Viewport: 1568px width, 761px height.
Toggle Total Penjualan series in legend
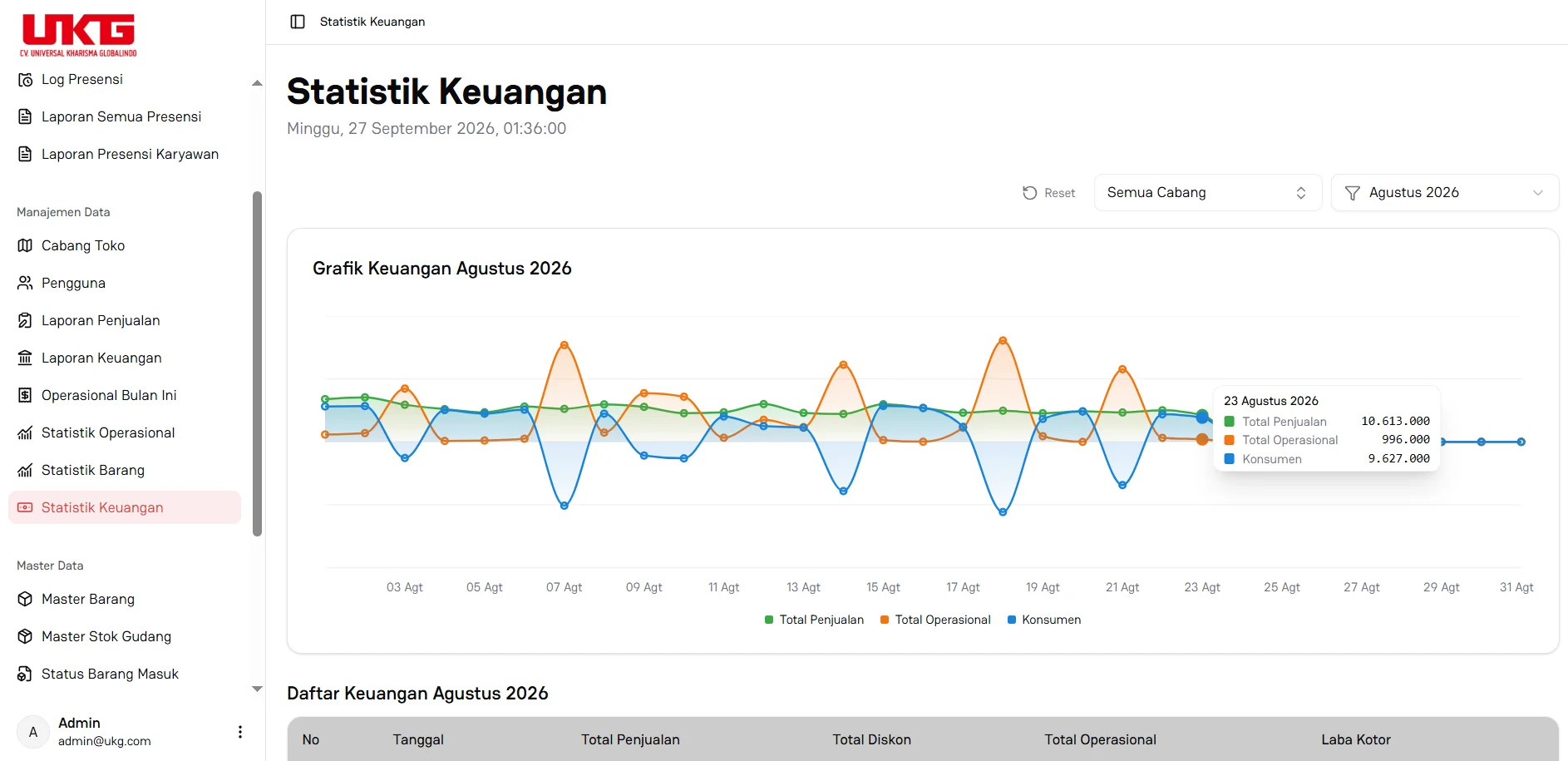pyautogui.click(x=814, y=620)
